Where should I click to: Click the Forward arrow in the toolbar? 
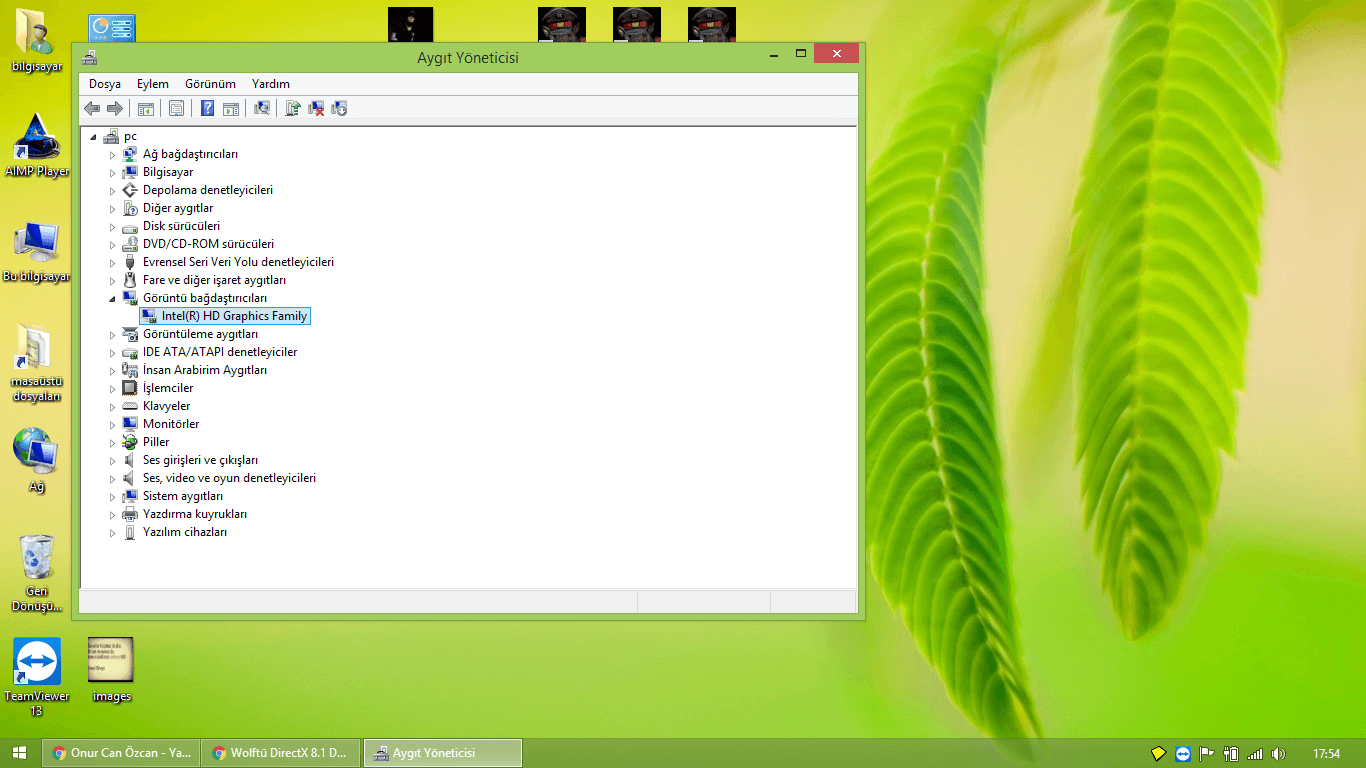pyautogui.click(x=114, y=108)
